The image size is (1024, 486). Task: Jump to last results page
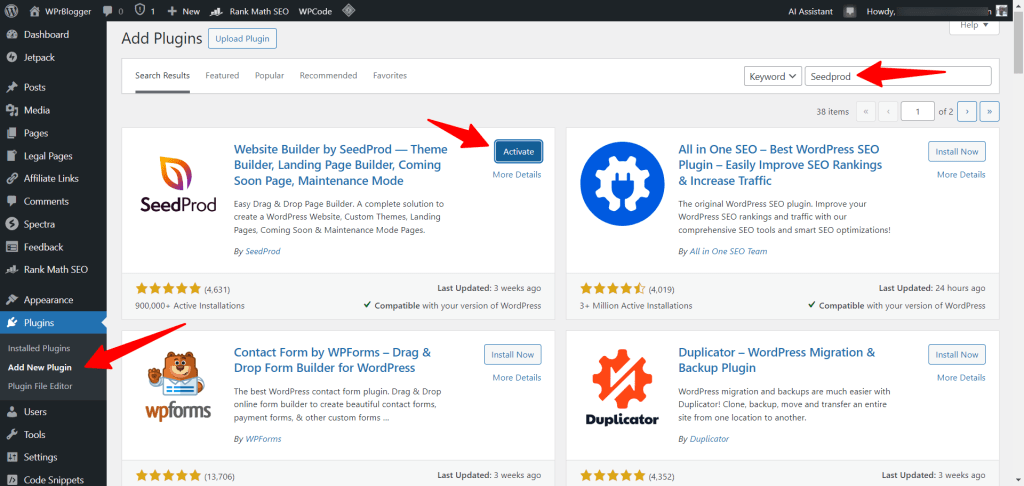coord(990,112)
